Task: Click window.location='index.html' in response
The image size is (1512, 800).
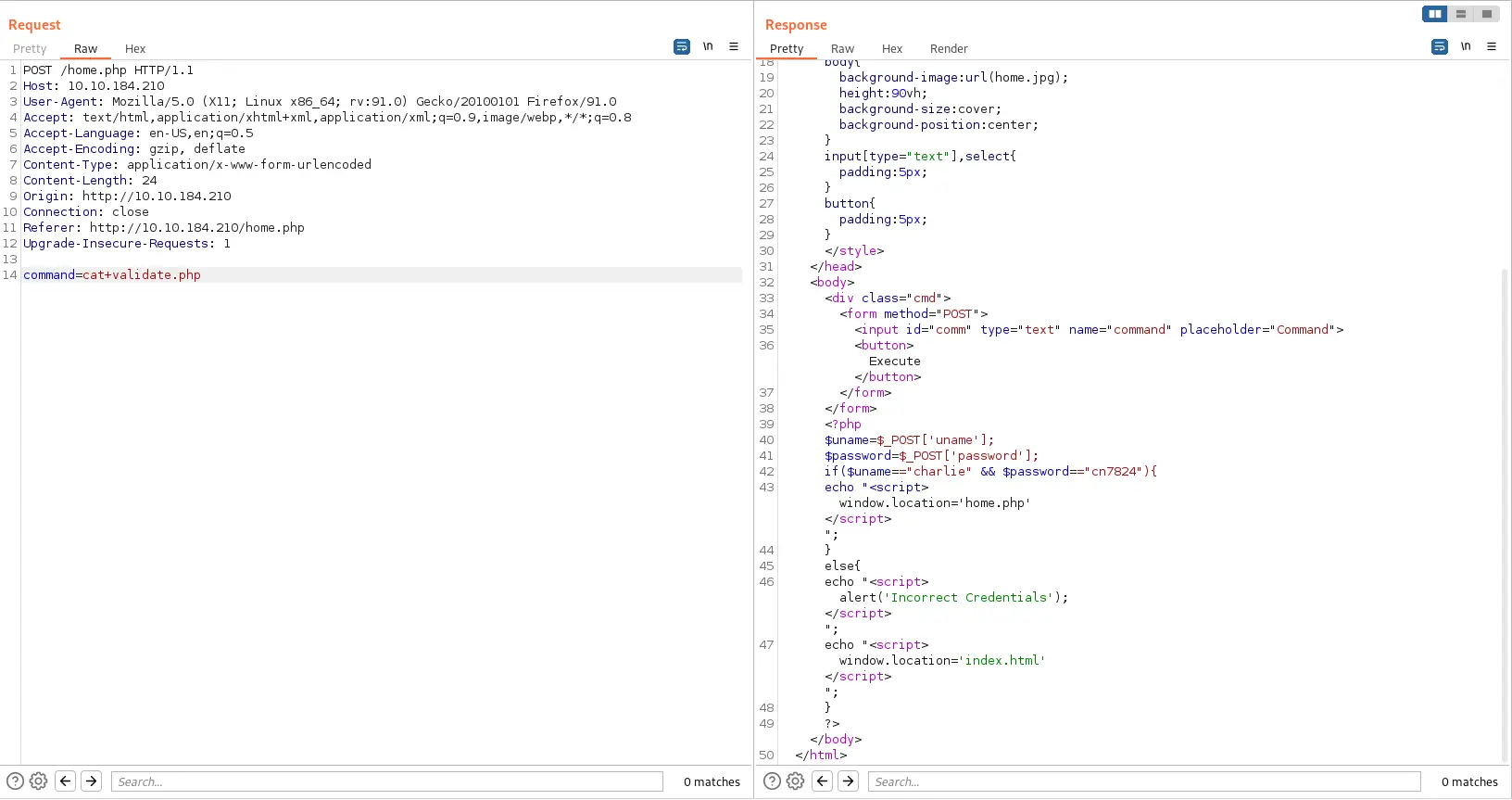Action: [x=942, y=661]
